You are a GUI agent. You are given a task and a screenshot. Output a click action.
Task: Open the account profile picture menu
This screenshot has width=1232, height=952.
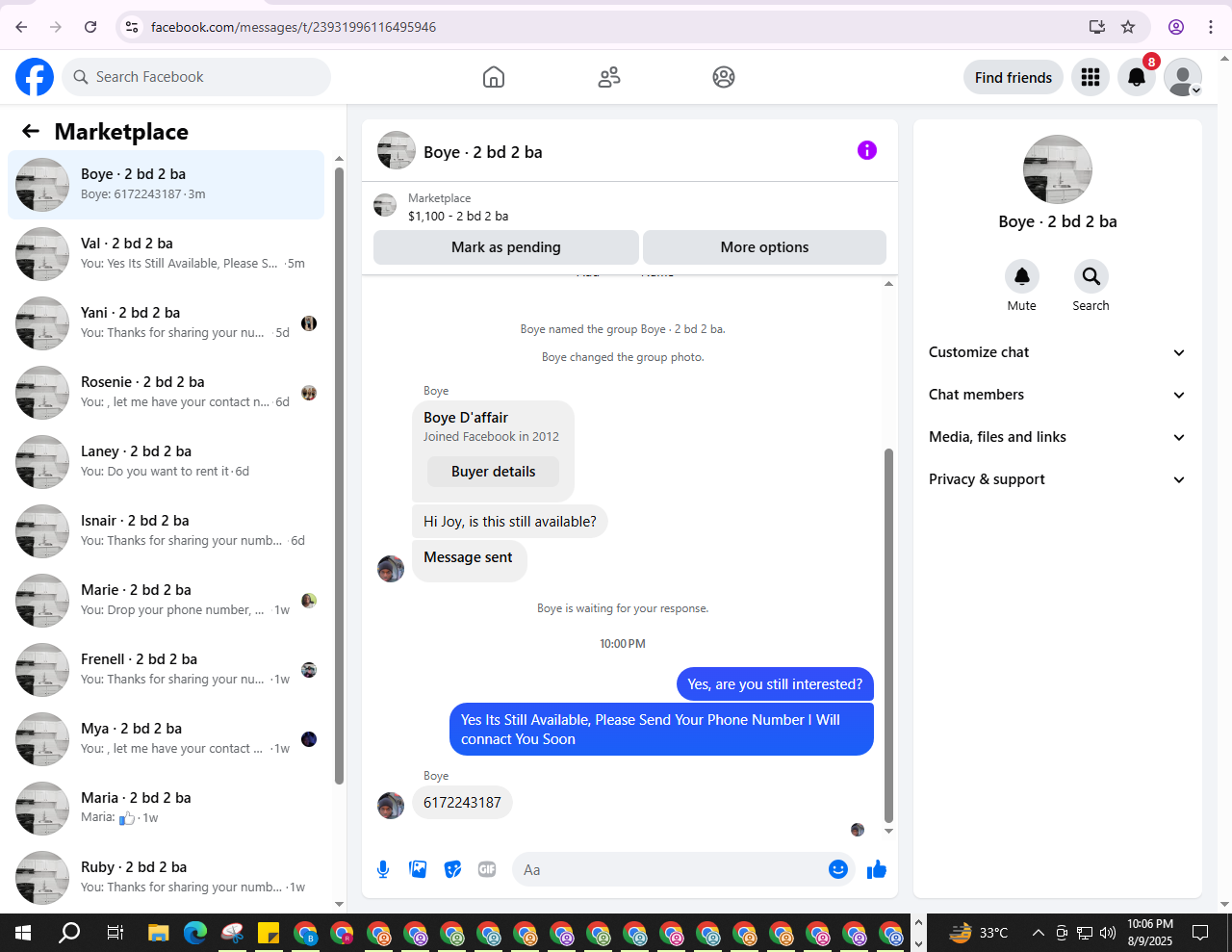pyautogui.click(x=1183, y=77)
